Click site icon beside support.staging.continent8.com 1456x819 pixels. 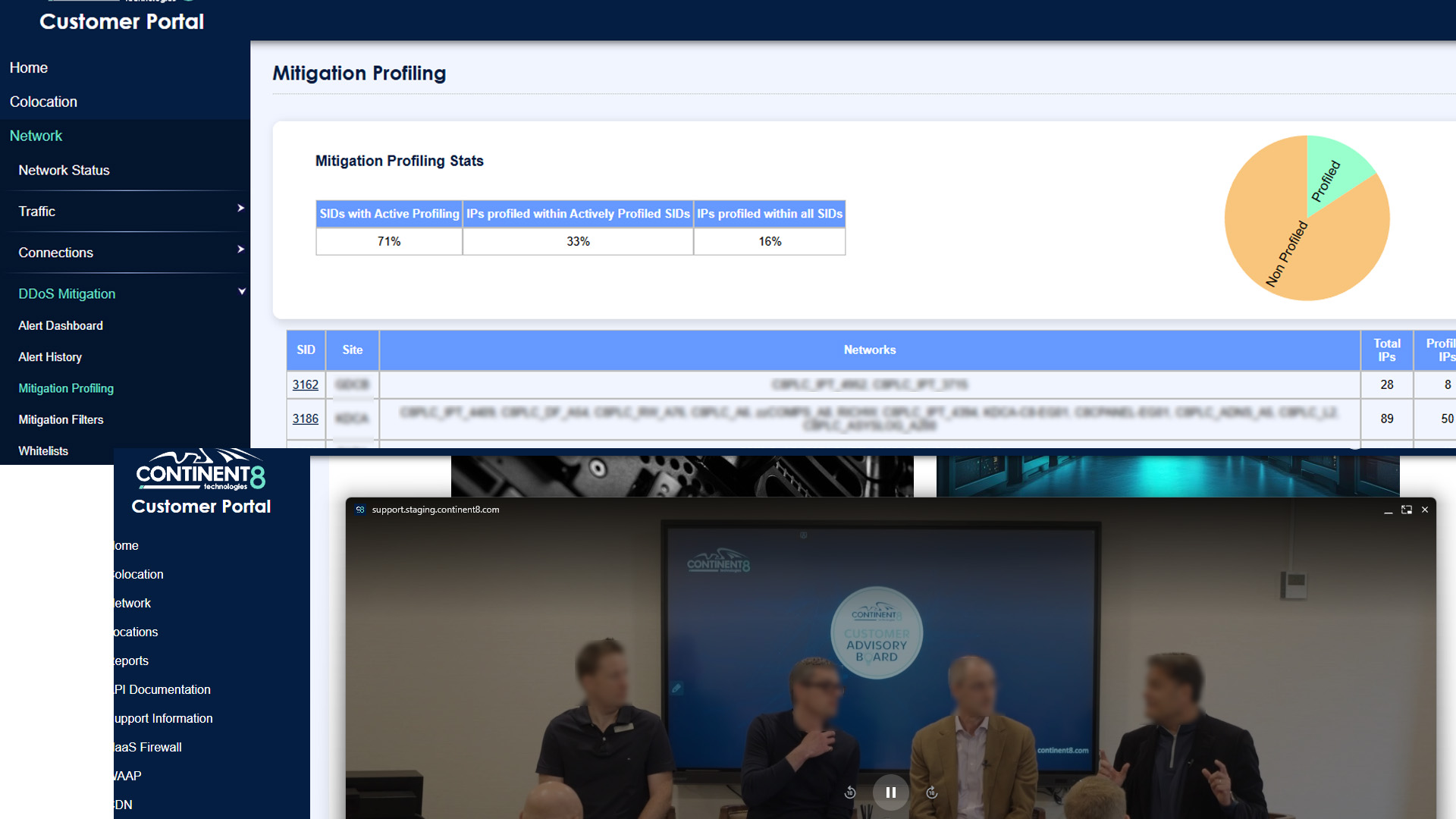point(360,510)
